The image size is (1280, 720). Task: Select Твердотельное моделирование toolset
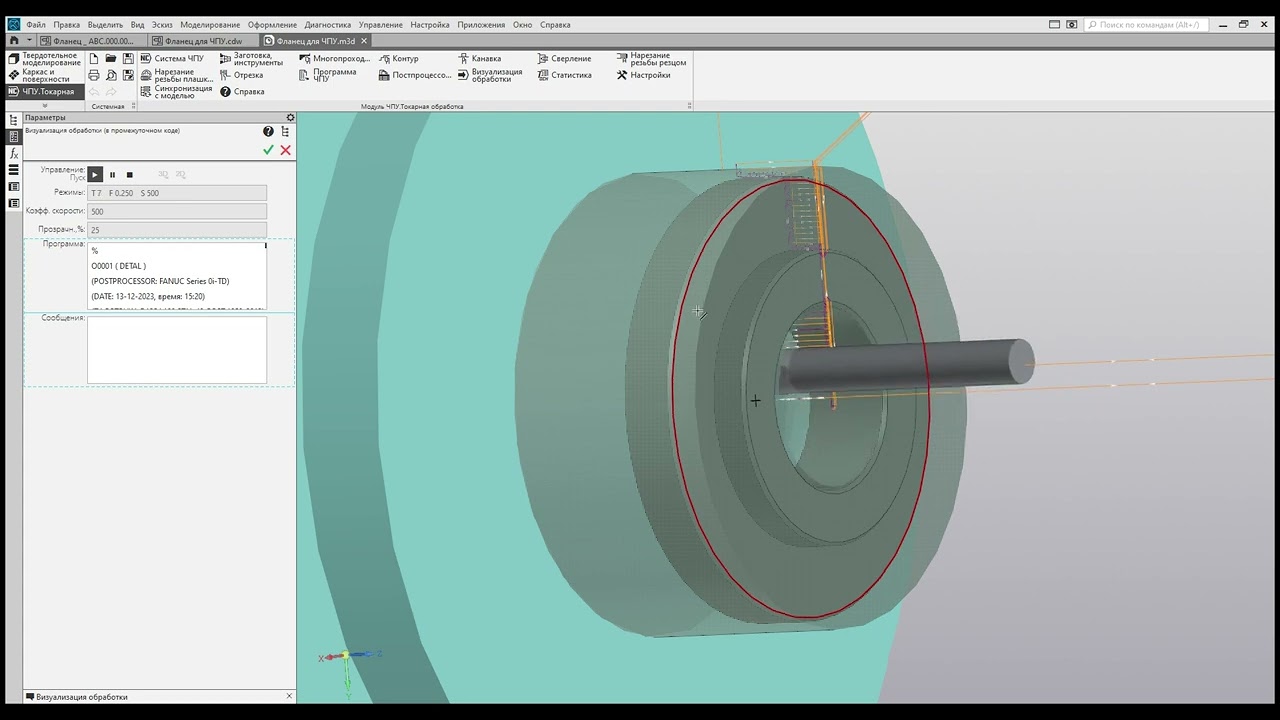(x=44, y=59)
